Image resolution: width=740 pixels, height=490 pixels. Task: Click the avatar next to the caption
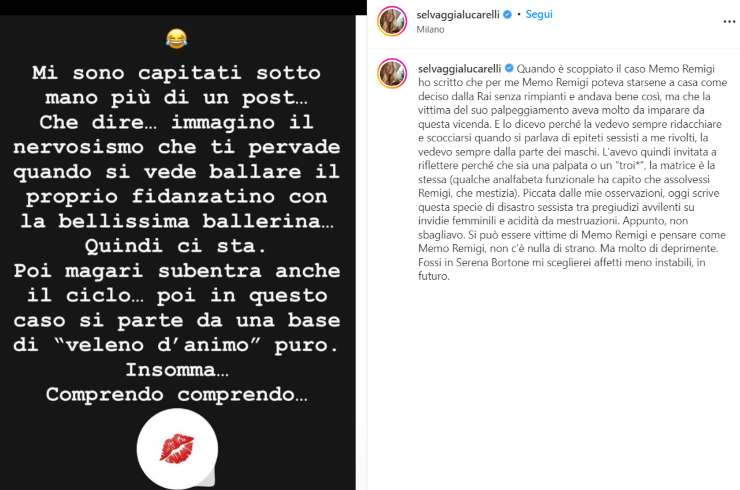tap(392, 73)
